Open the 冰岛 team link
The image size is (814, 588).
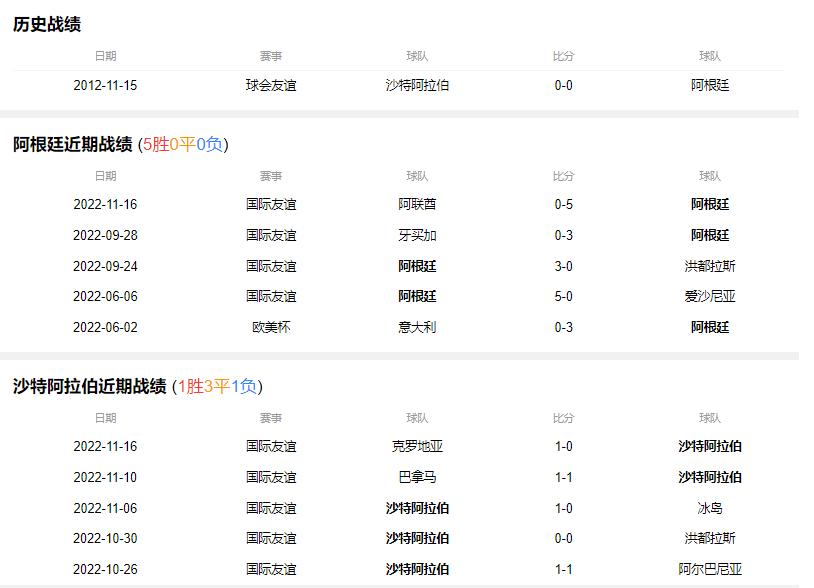tap(709, 508)
